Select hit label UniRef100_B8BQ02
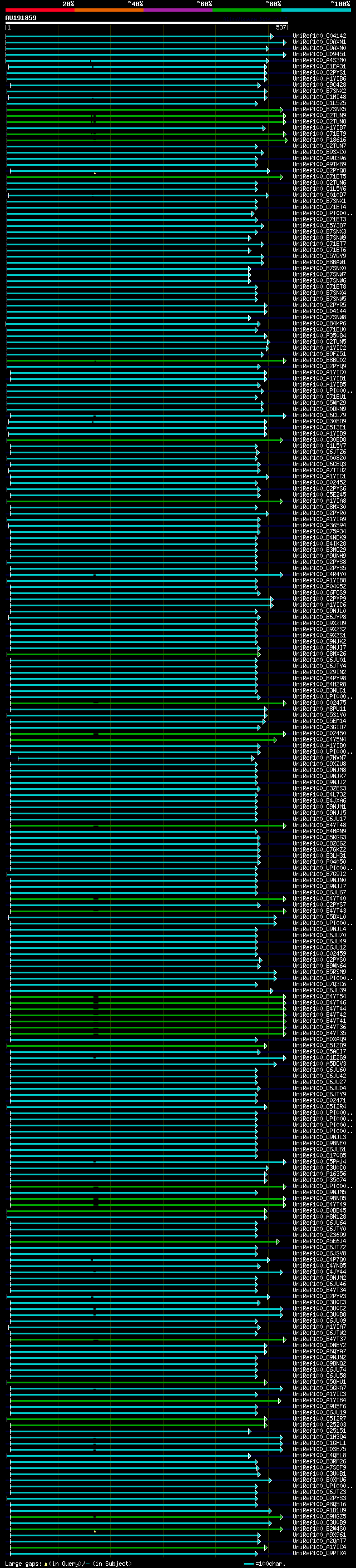 [x=319, y=360]
